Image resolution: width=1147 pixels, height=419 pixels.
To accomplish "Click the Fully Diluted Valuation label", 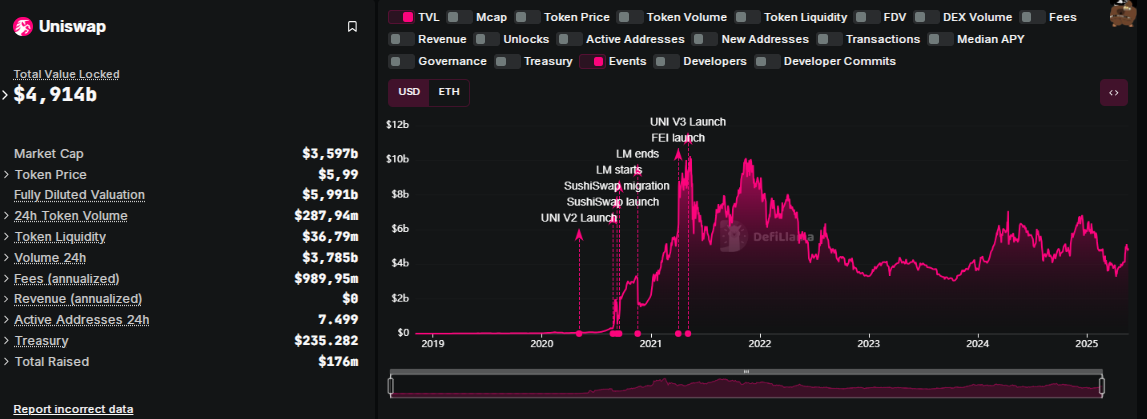I will [80, 195].
